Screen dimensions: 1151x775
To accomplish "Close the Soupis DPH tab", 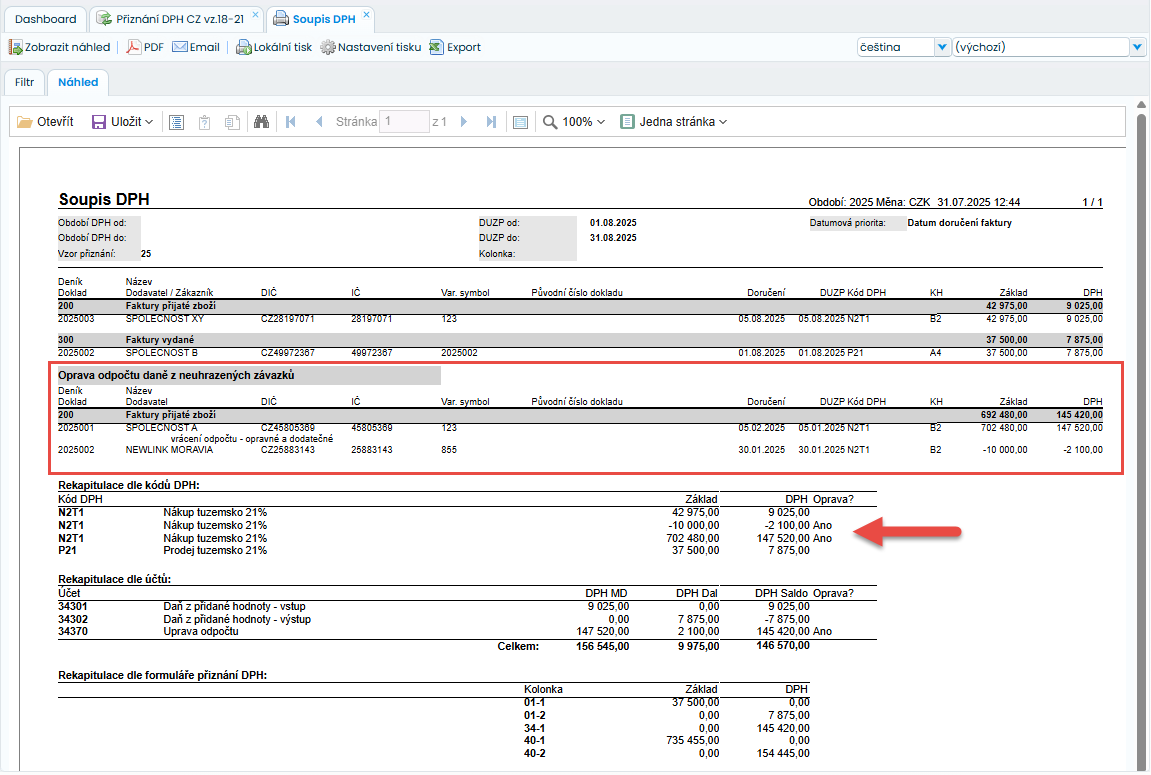I will pyautogui.click(x=366, y=15).
